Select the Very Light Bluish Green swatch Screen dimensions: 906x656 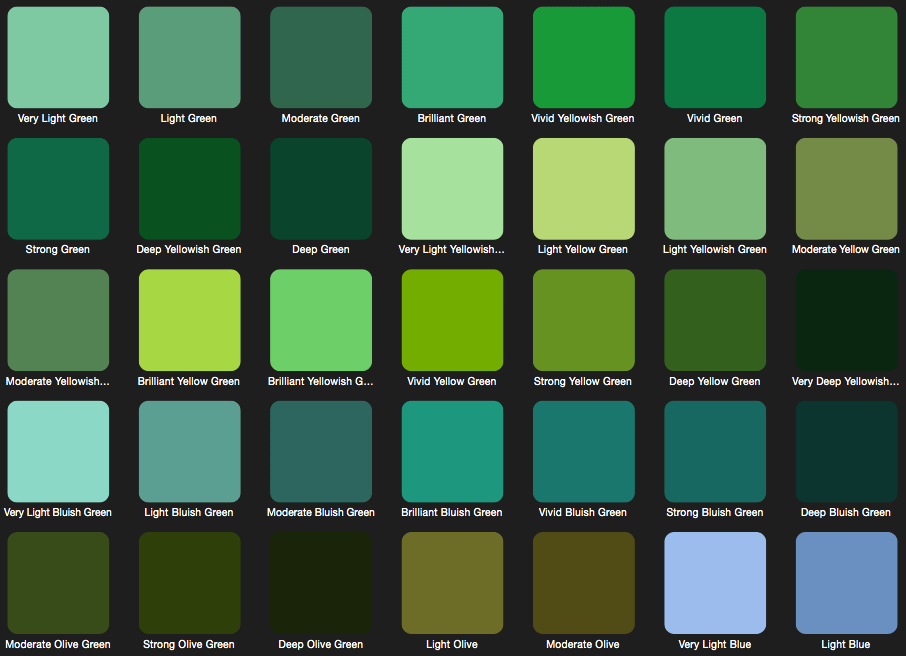point(58,451)
